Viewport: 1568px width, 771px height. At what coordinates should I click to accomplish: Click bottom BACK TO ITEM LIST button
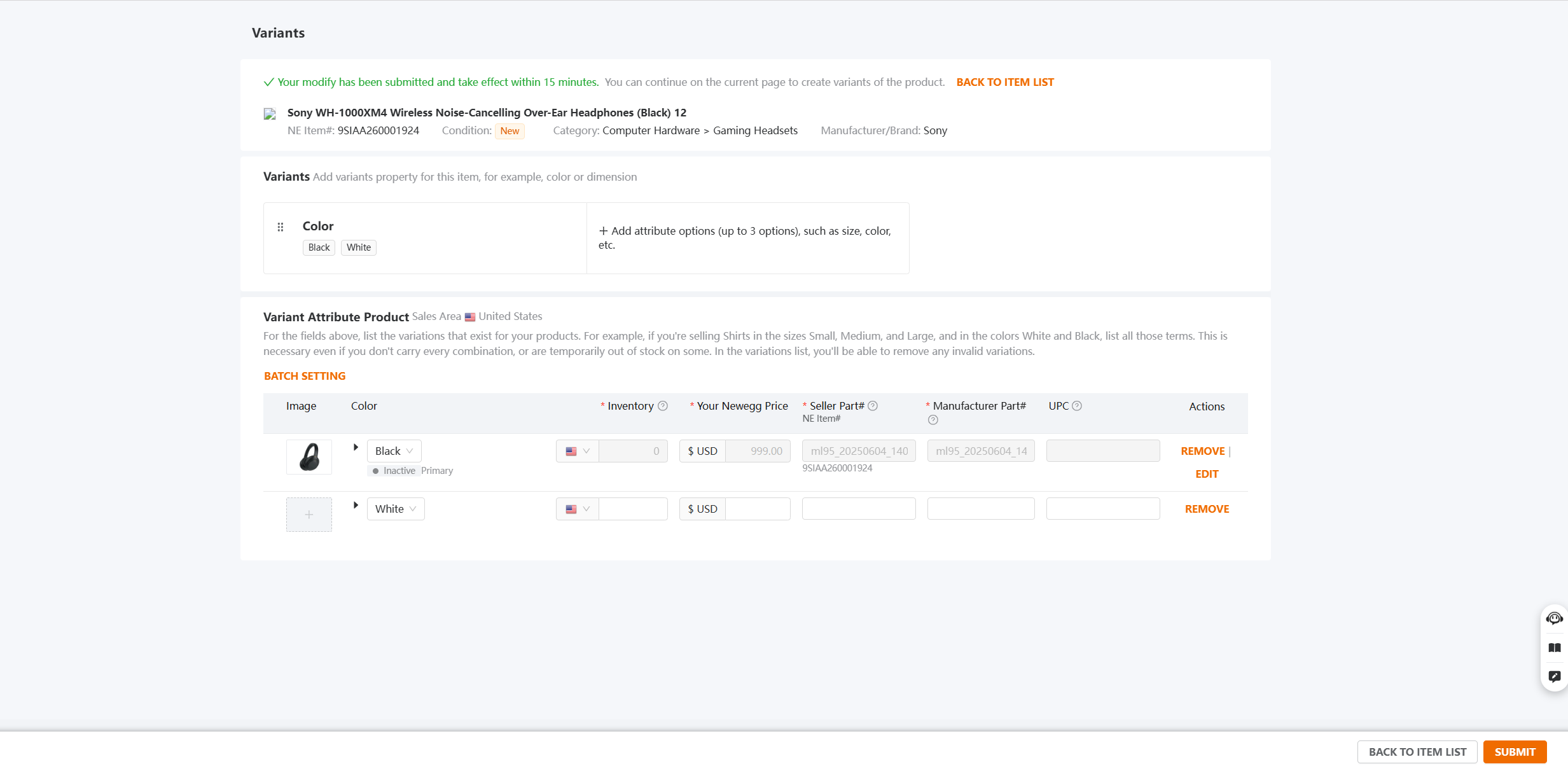pos(1417,752)
